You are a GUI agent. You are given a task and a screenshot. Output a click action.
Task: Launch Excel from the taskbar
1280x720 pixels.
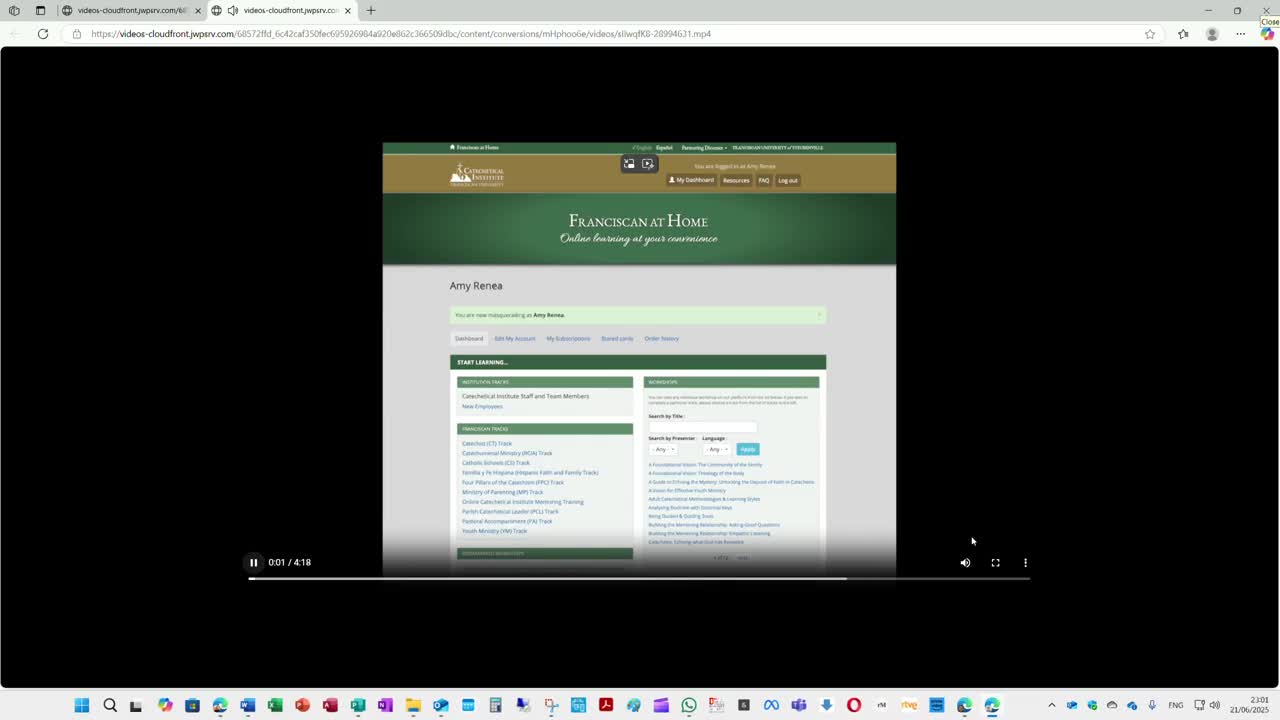[275, 705]
